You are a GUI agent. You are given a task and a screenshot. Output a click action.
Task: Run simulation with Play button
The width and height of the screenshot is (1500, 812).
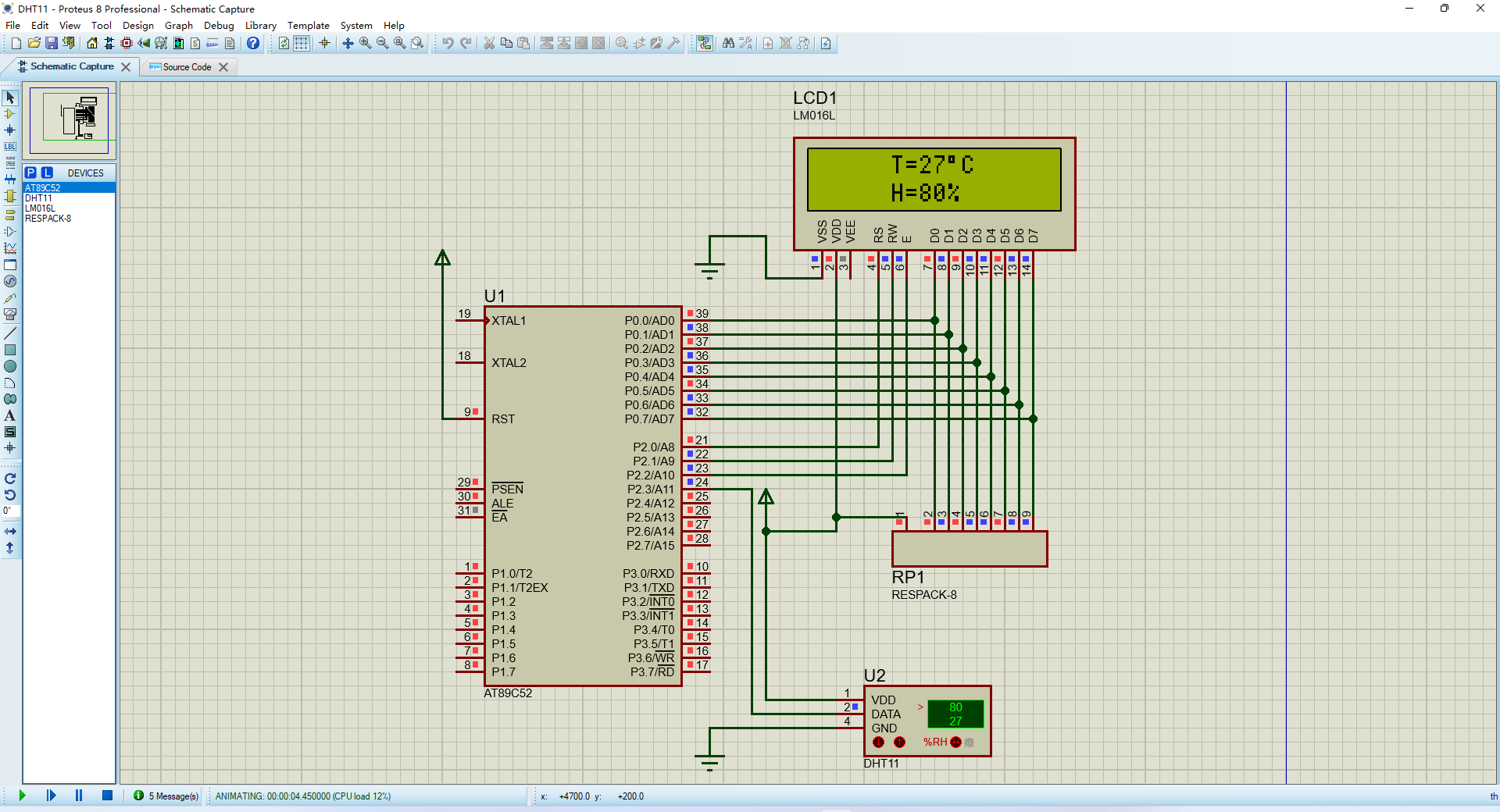(22, 796)
